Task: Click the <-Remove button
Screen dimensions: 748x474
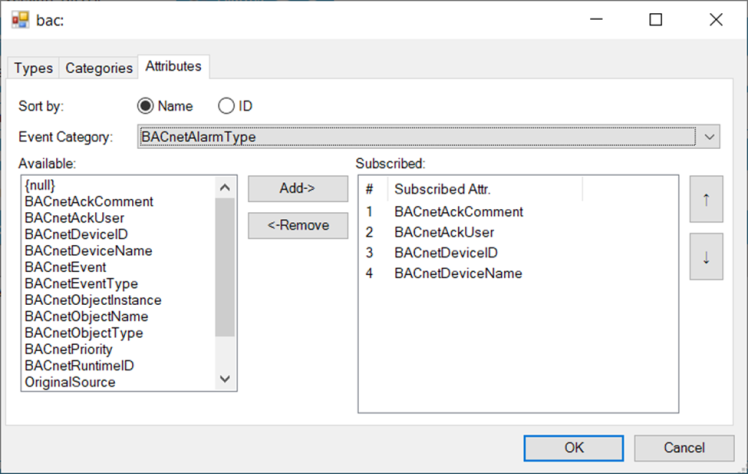Action: click(298, 225)
